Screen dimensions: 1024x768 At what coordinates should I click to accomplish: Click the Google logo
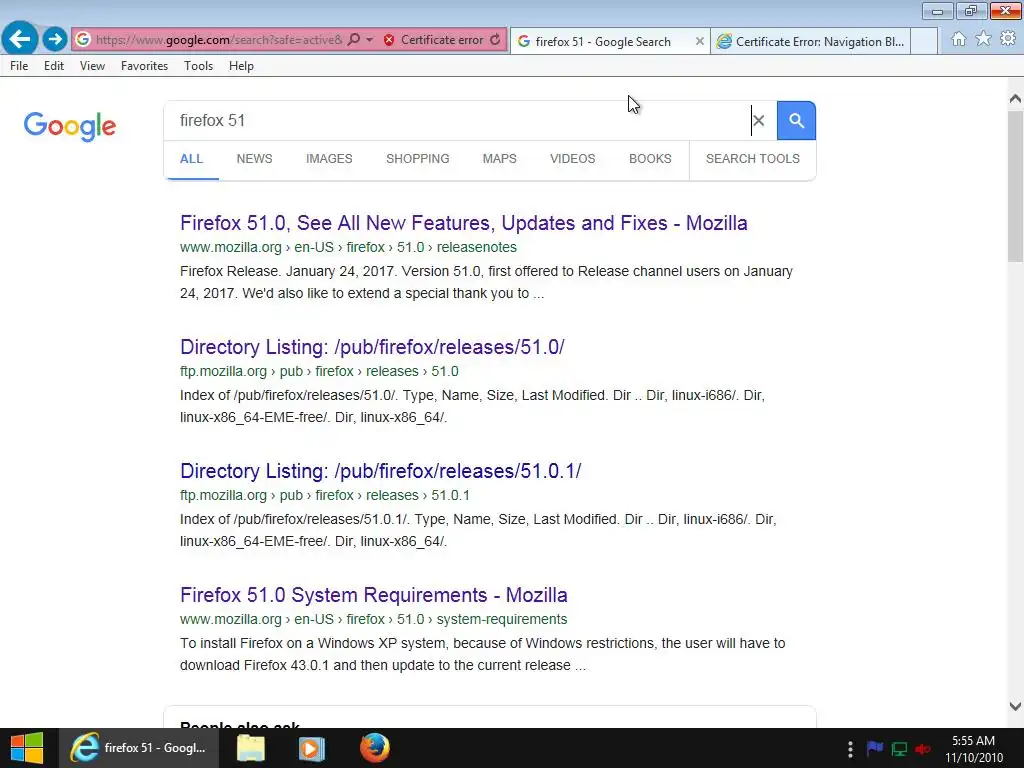[70, 125]
